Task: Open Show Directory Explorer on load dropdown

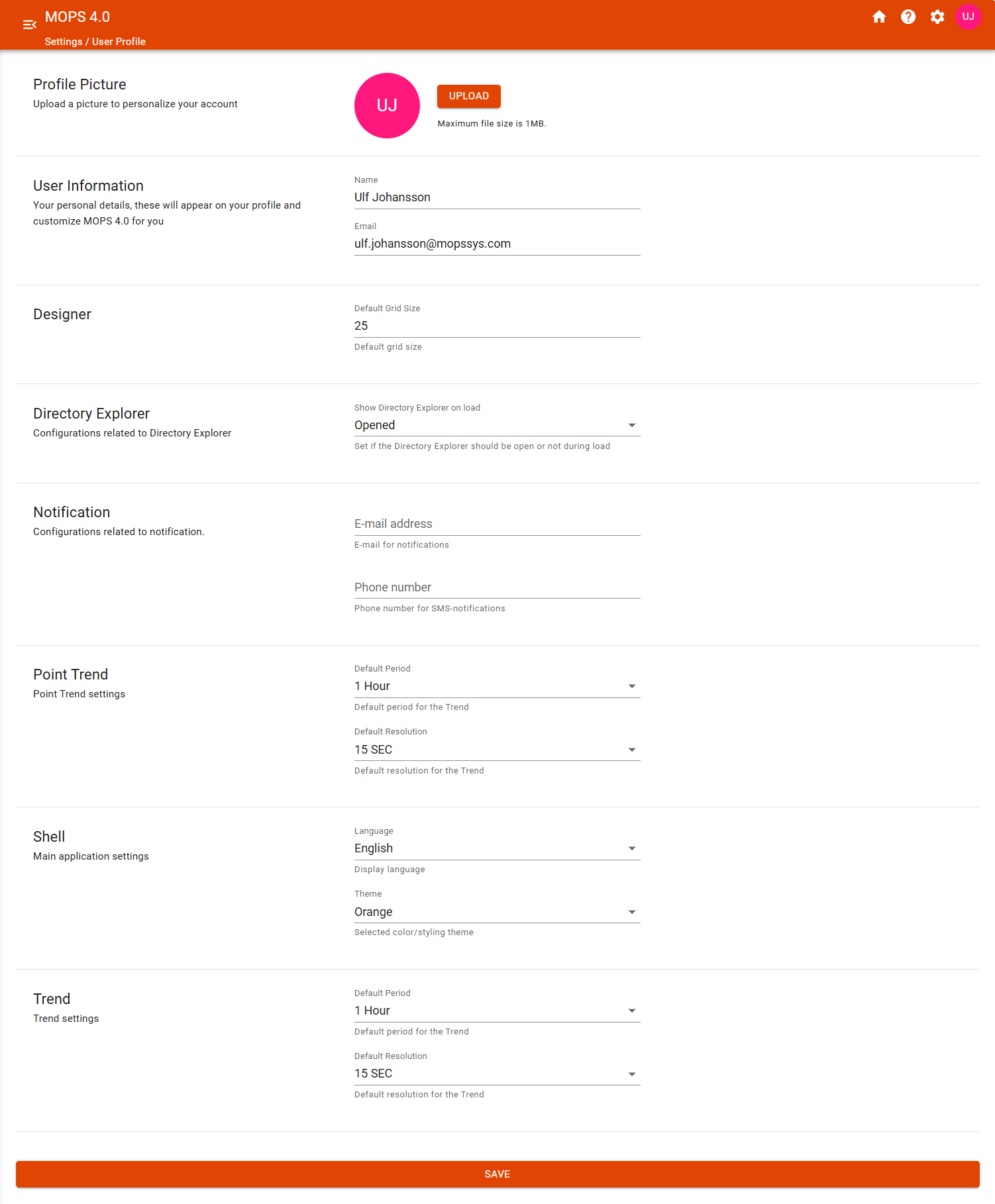Action: tap(497, 425)
